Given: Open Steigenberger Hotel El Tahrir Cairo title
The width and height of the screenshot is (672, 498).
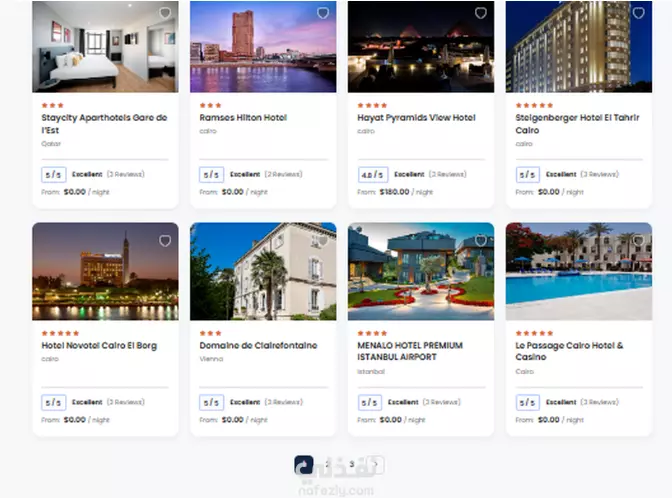Looking at the screenshot, I should coord(577,124).
